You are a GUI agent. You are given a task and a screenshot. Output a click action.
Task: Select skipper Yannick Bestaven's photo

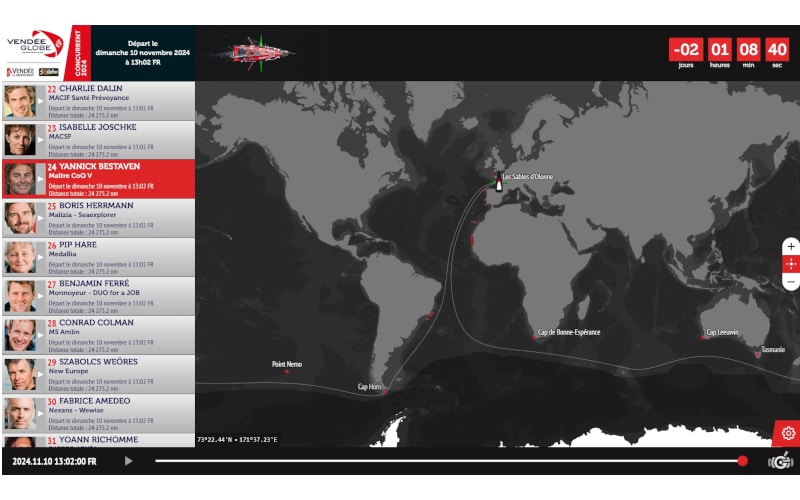coord(20,179)
